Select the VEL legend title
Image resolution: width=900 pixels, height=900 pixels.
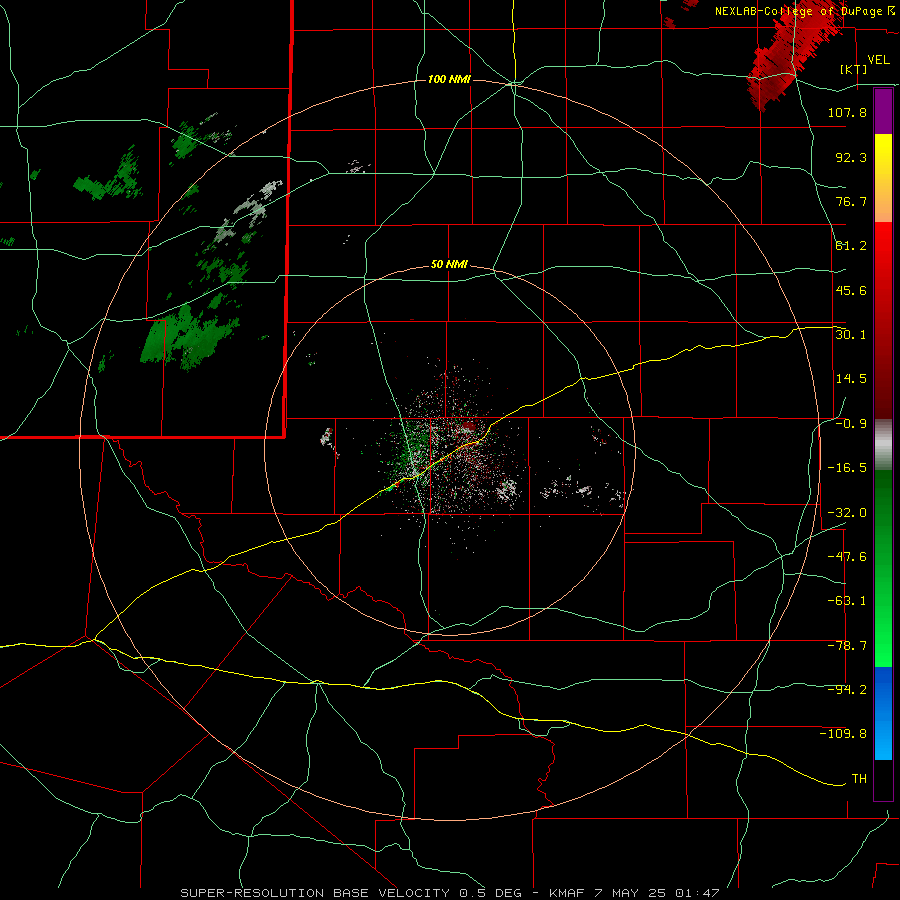point(878,60)
